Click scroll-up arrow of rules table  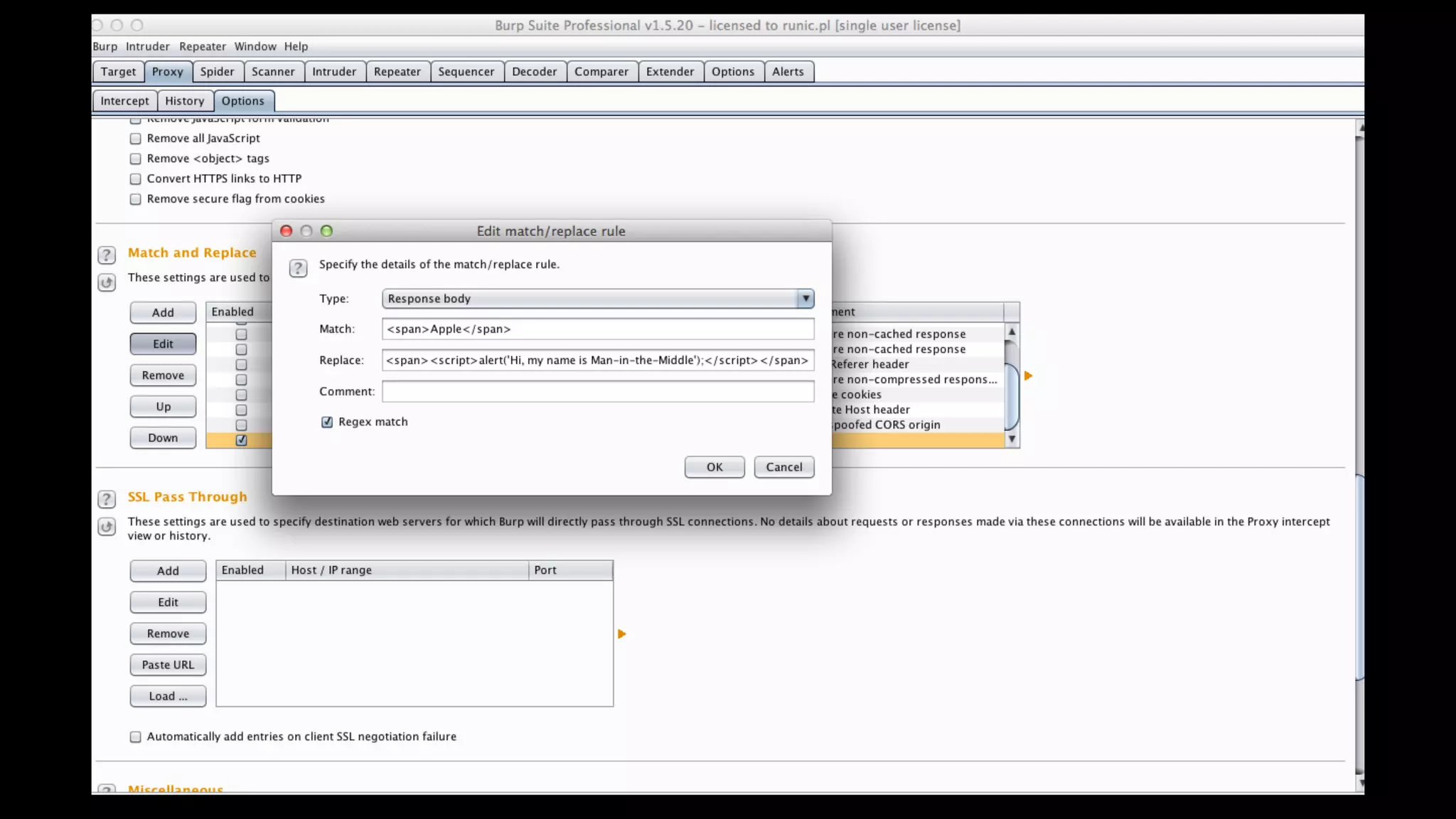1012,332
